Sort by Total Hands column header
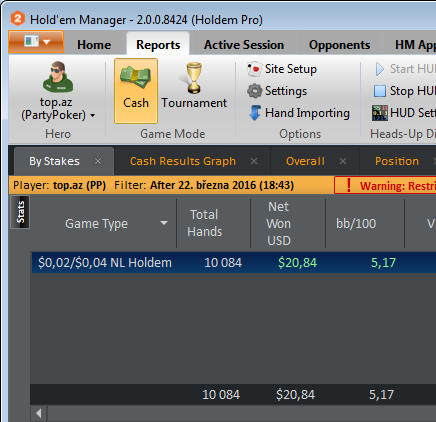The image size is (436, 422). tap(204, 223)
